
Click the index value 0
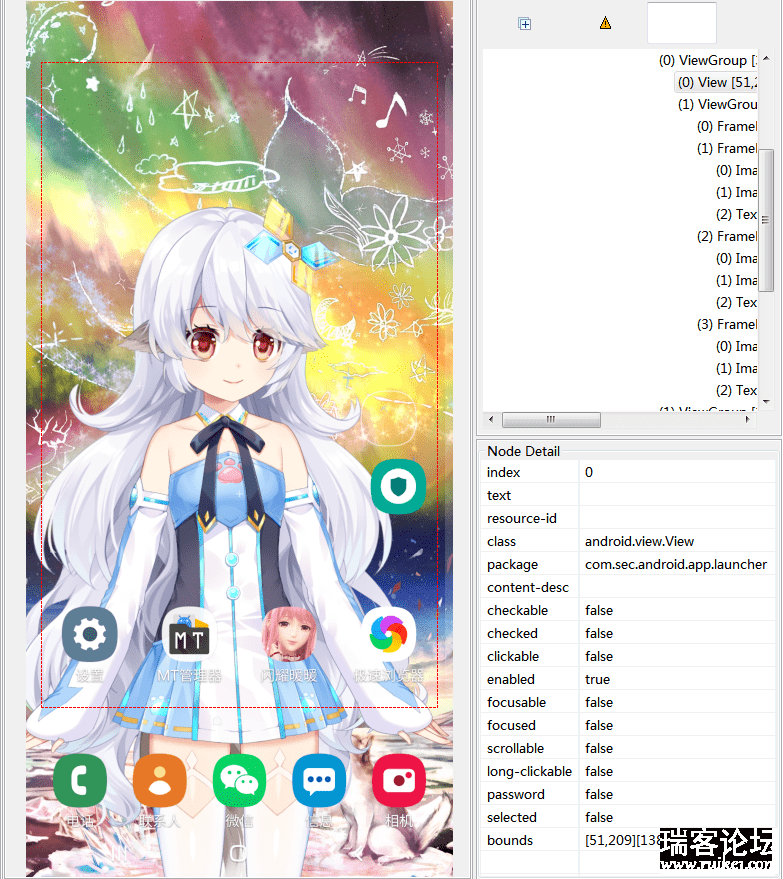pos(589,473)
